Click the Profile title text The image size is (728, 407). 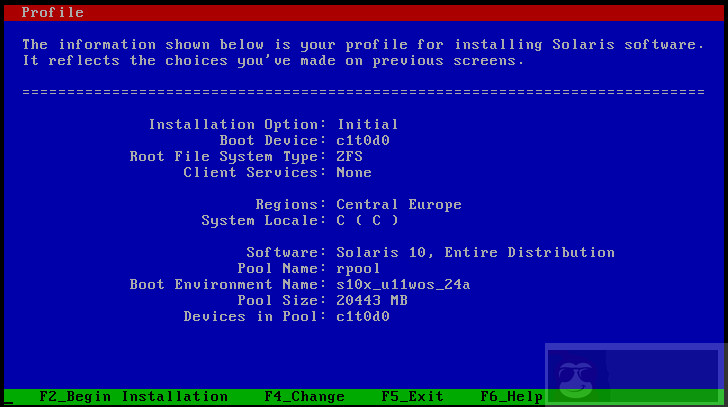point(52,13)
